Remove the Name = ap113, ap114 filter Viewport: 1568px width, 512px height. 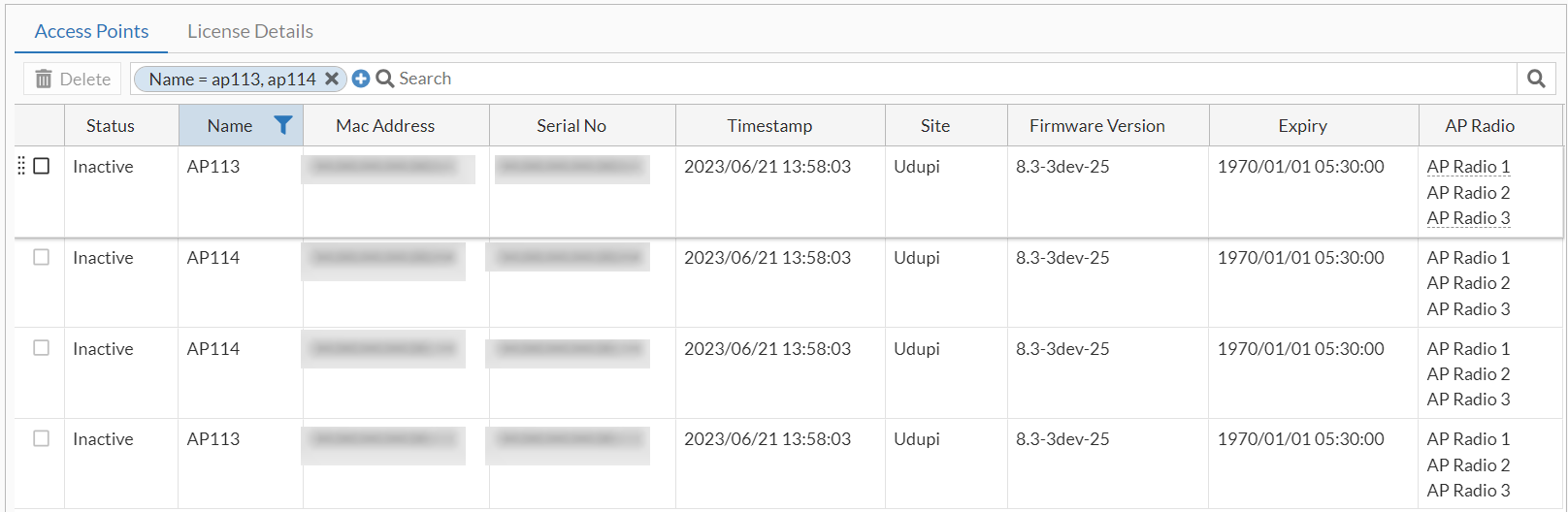(332, 79)
